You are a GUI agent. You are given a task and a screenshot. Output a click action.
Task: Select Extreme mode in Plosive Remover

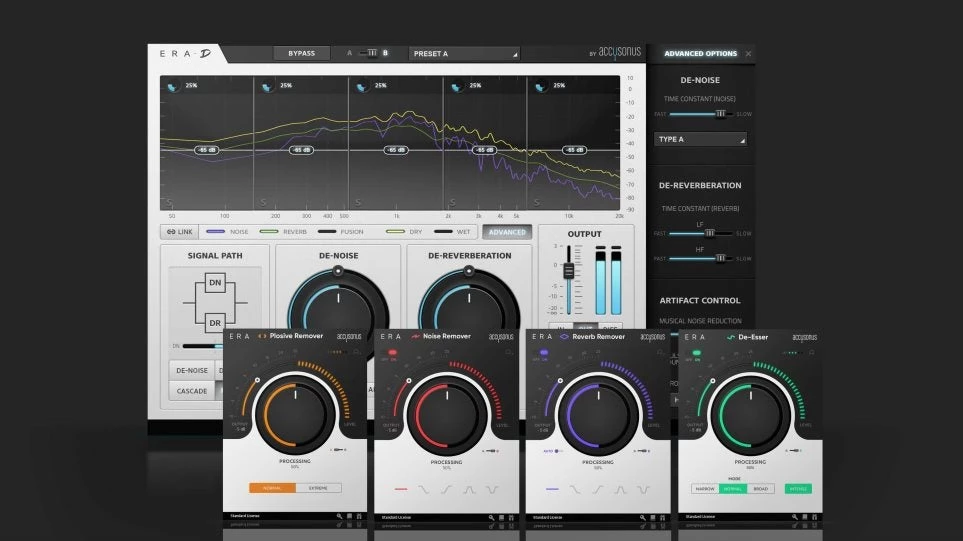(318, 488)
